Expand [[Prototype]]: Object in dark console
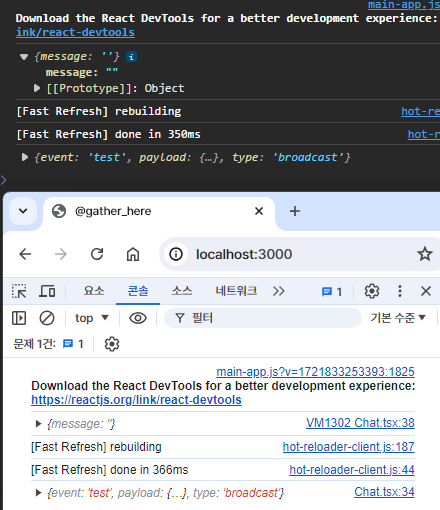This screenshot has height=510, width=440. coord(37,88)
